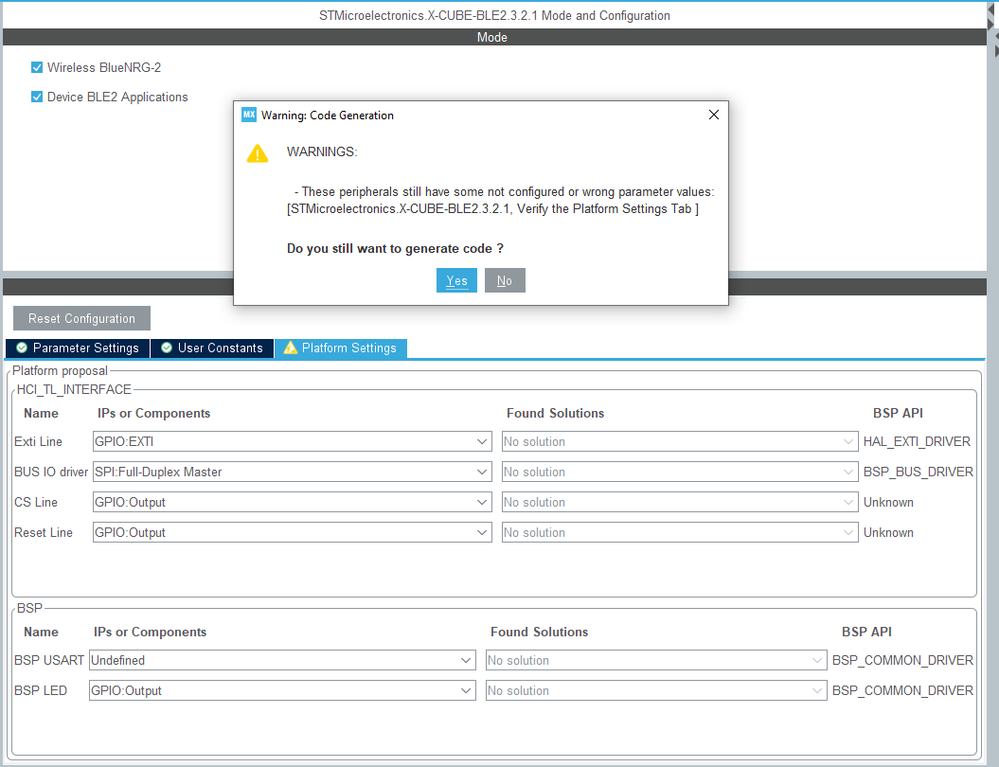
Task: Click the BUS IO driver row label
Action: coord(51,472)
